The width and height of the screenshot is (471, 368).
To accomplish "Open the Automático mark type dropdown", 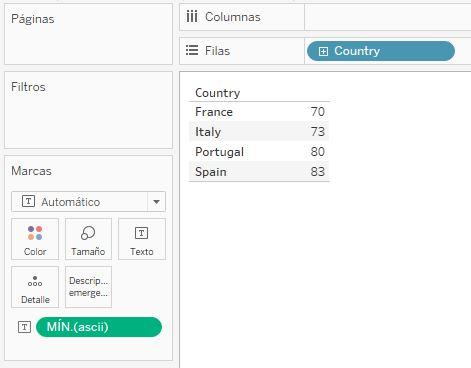I will pos(88,202).
